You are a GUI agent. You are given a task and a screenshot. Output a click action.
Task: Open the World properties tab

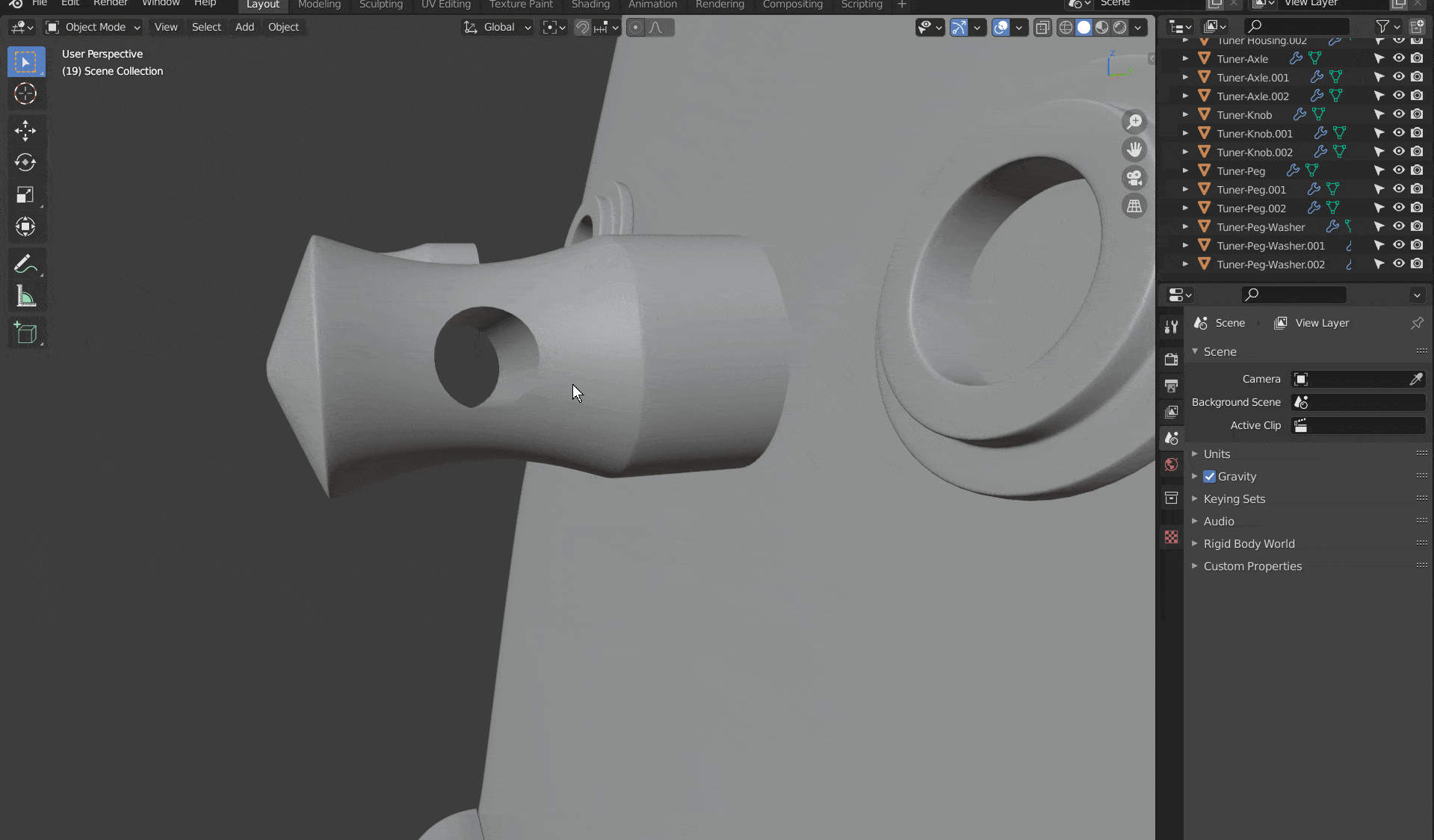pos(1171,464)
